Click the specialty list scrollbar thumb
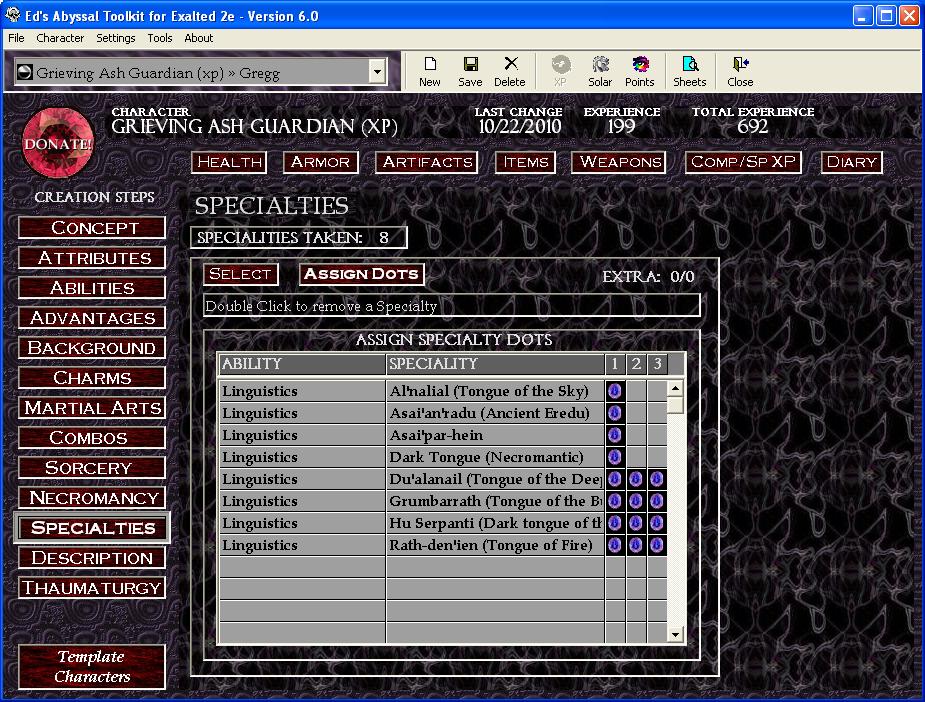The height and width of the screenshot is (702, 925). 675,405
